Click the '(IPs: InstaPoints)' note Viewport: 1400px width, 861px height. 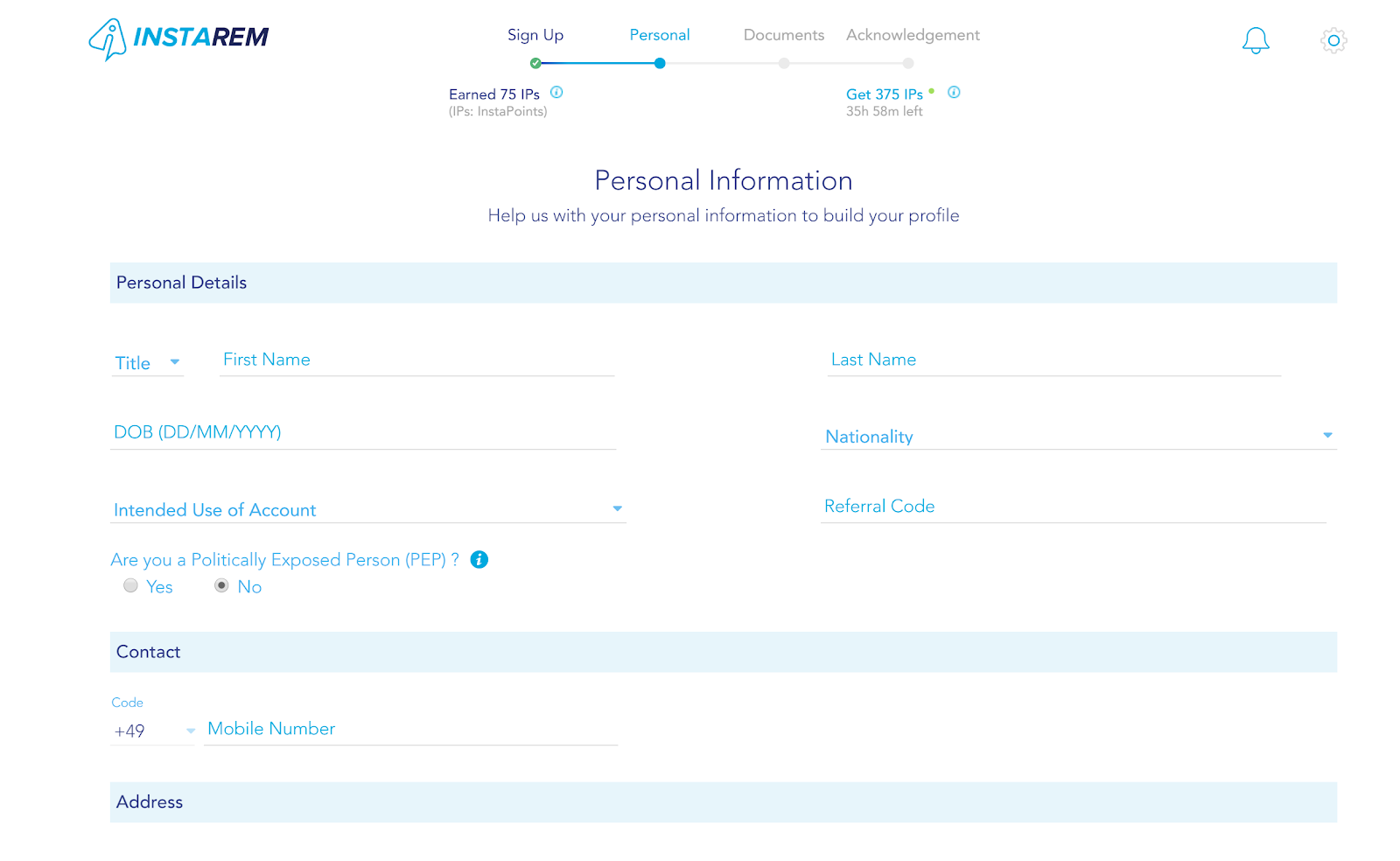pyautogui.click(x=498, y=111)
